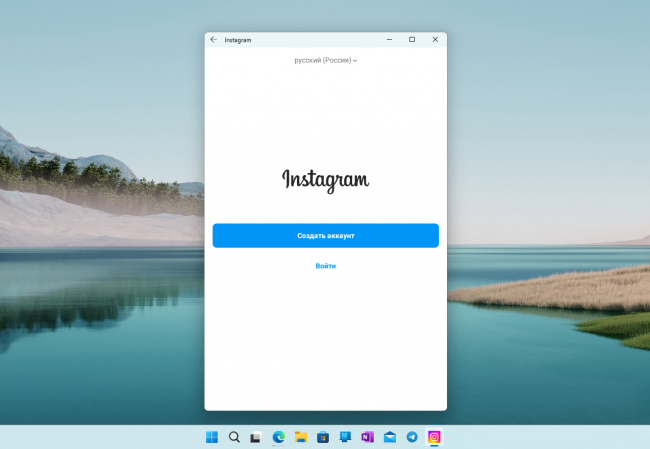Open OneNote from taskbar
Viewport: 650px width, 449px height.
tap(367, 437)
